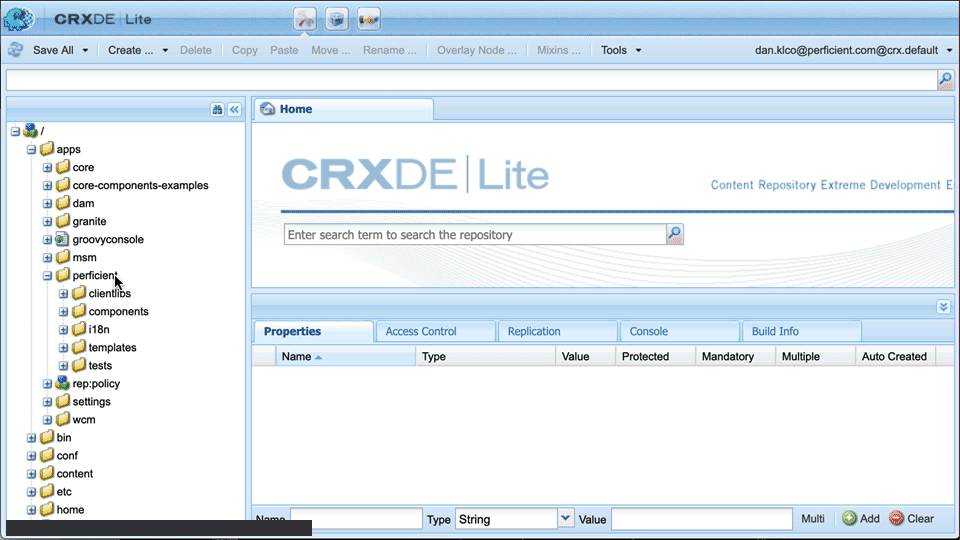Screen dimensions: 960x540
Task: Click the dam folder icon
Action: (x=62, y=203)
